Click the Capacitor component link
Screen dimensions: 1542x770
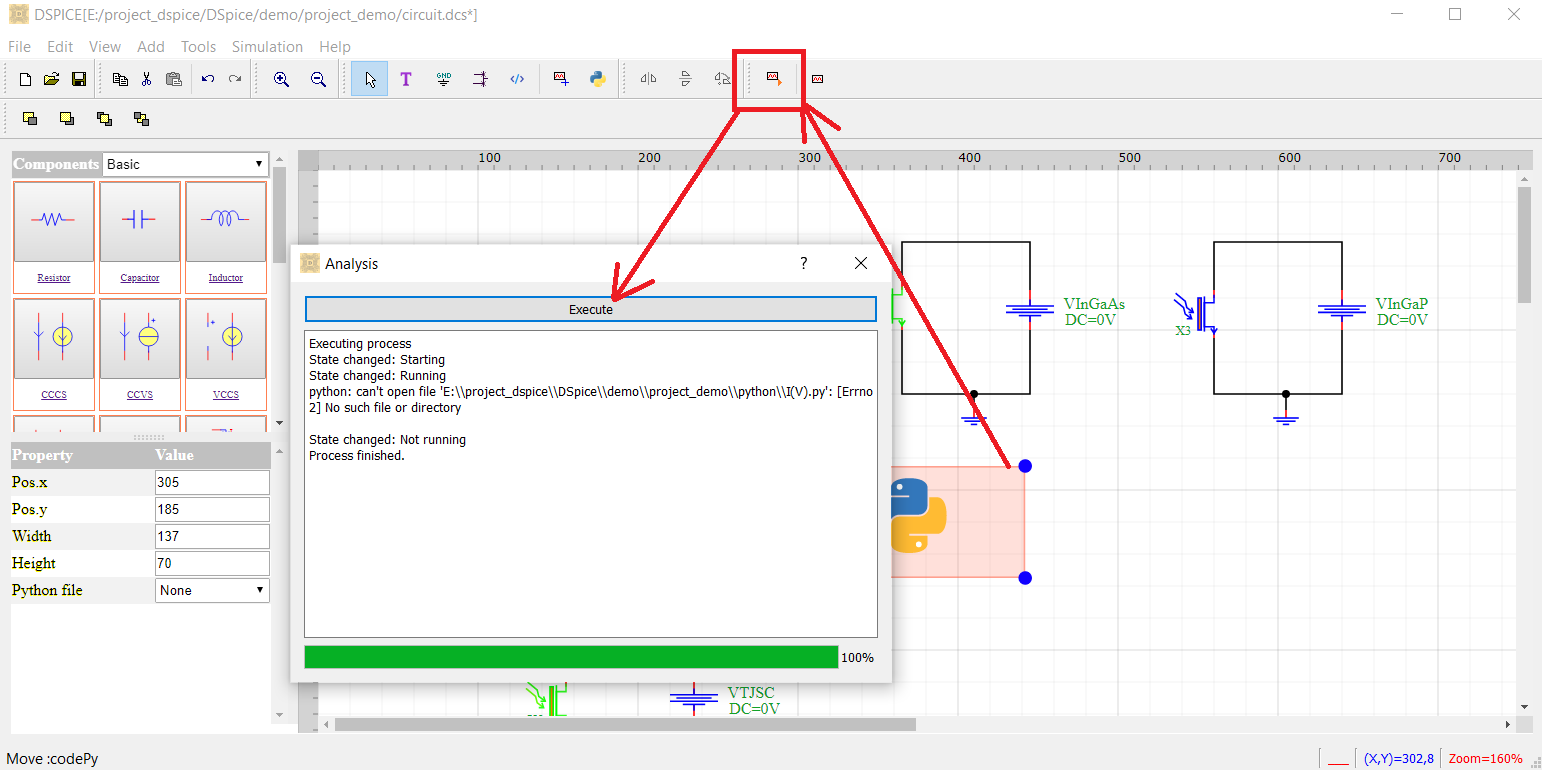pos(140,278)
